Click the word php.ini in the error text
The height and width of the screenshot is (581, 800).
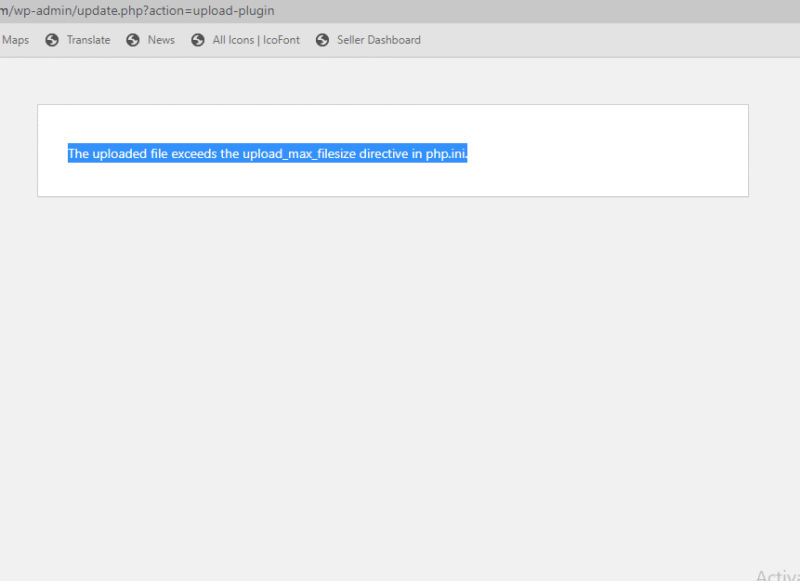[448, 153]
